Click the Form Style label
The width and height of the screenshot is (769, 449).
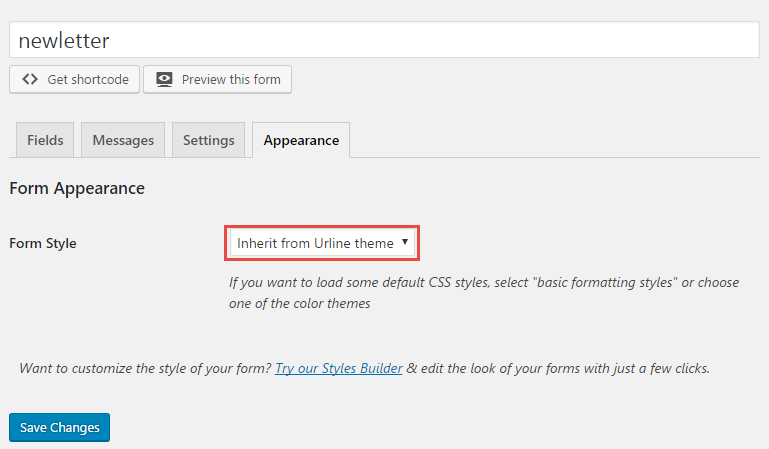tap(43, 244)
